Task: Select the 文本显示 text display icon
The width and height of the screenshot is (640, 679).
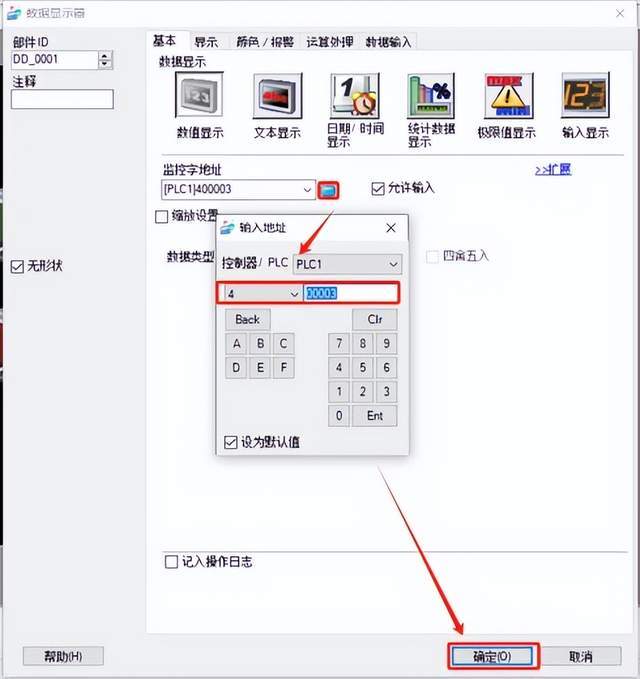Action: 277,95
